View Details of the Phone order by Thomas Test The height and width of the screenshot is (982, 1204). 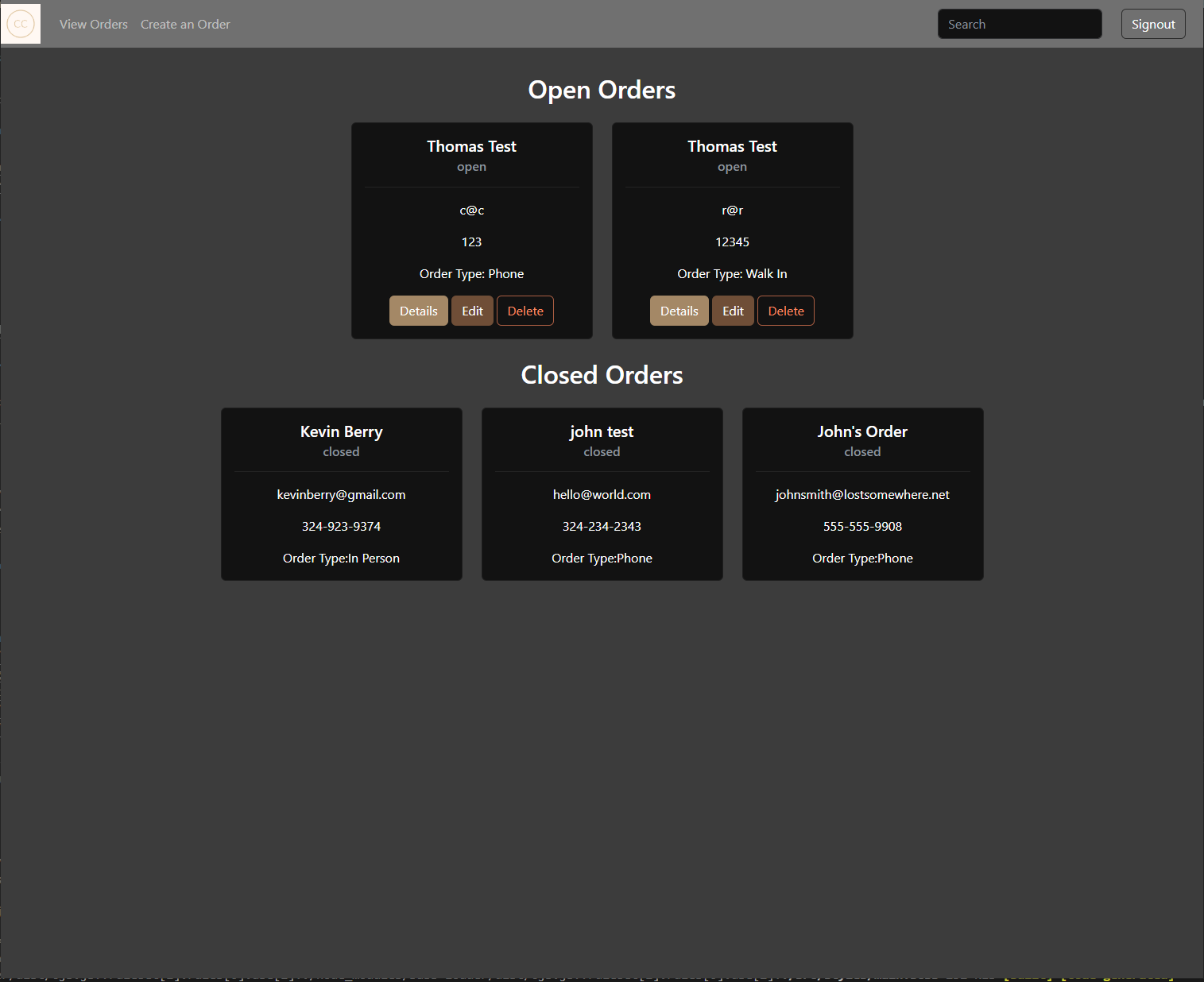418,311
